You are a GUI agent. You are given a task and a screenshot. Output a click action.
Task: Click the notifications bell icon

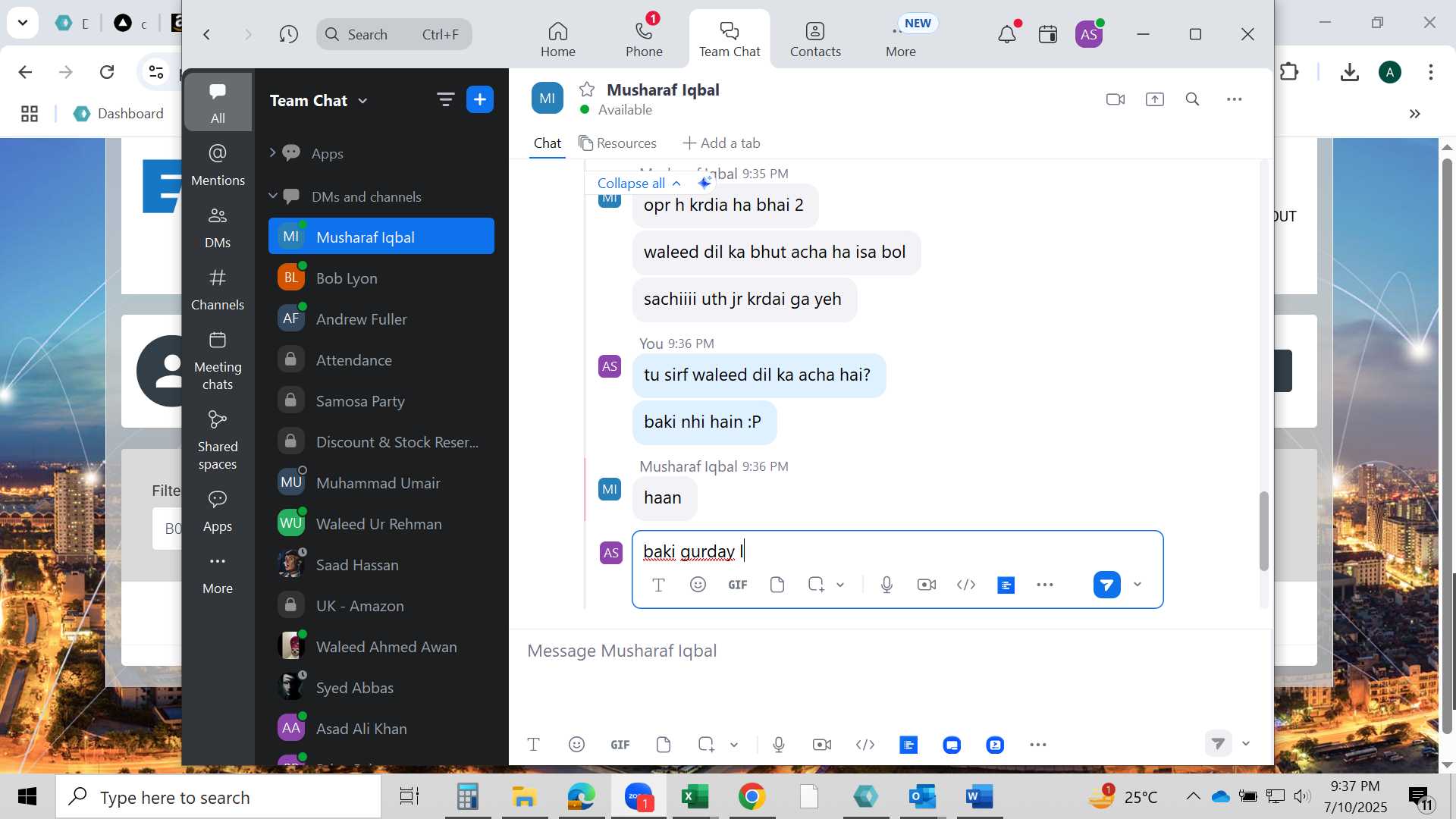pos(1007,34)
